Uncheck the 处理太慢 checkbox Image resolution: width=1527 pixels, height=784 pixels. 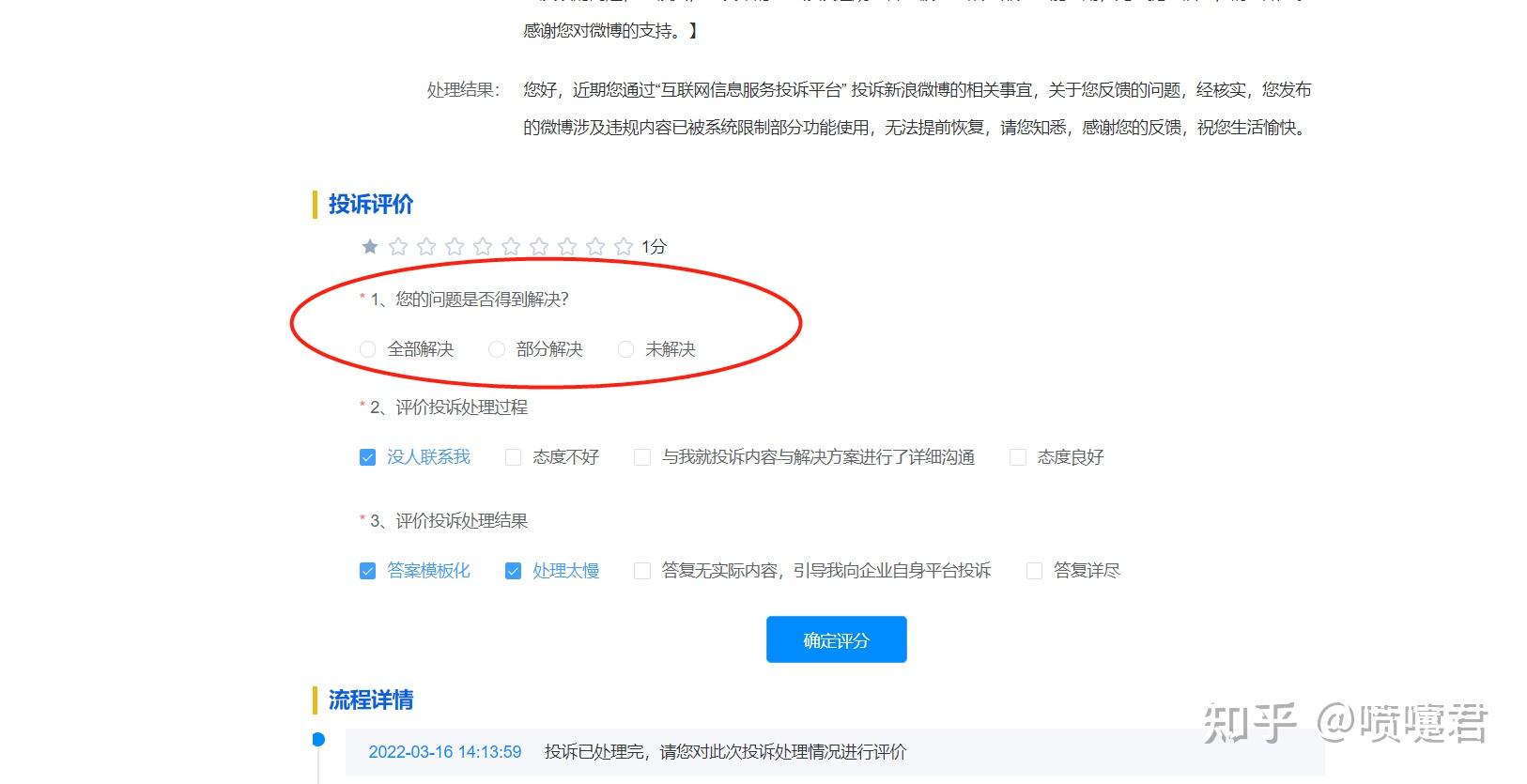(513, 571)
